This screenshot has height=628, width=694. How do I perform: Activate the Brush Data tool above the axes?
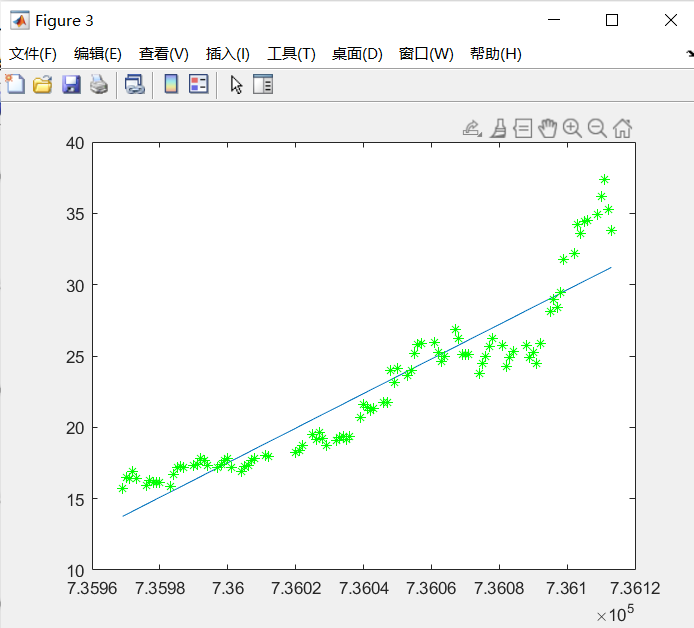point(497,128)
